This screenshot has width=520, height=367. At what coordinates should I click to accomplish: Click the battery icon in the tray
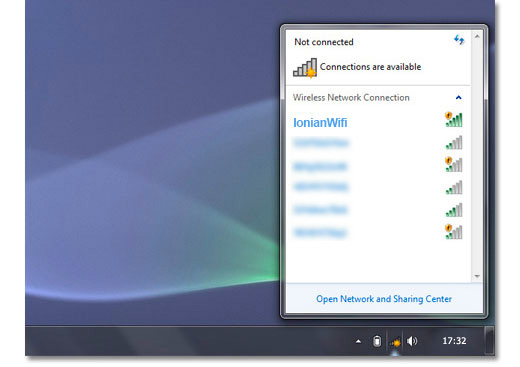click(x=377, y=341)
